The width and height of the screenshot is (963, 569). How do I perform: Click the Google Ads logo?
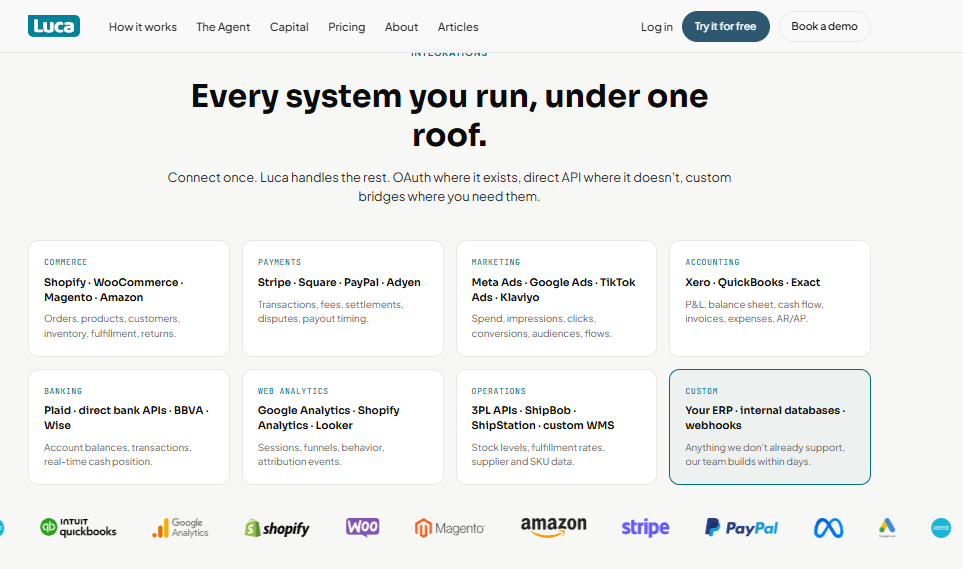point(887,528)
